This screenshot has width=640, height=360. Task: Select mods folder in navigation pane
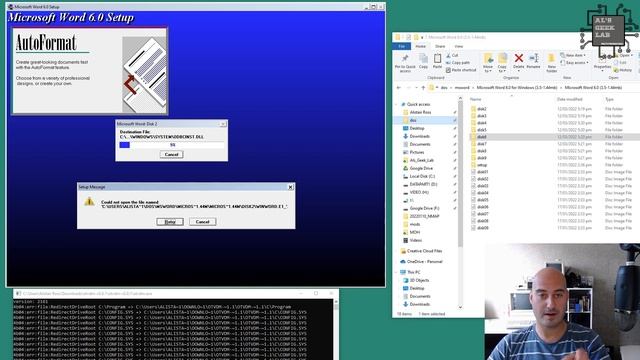click(412, 224)
